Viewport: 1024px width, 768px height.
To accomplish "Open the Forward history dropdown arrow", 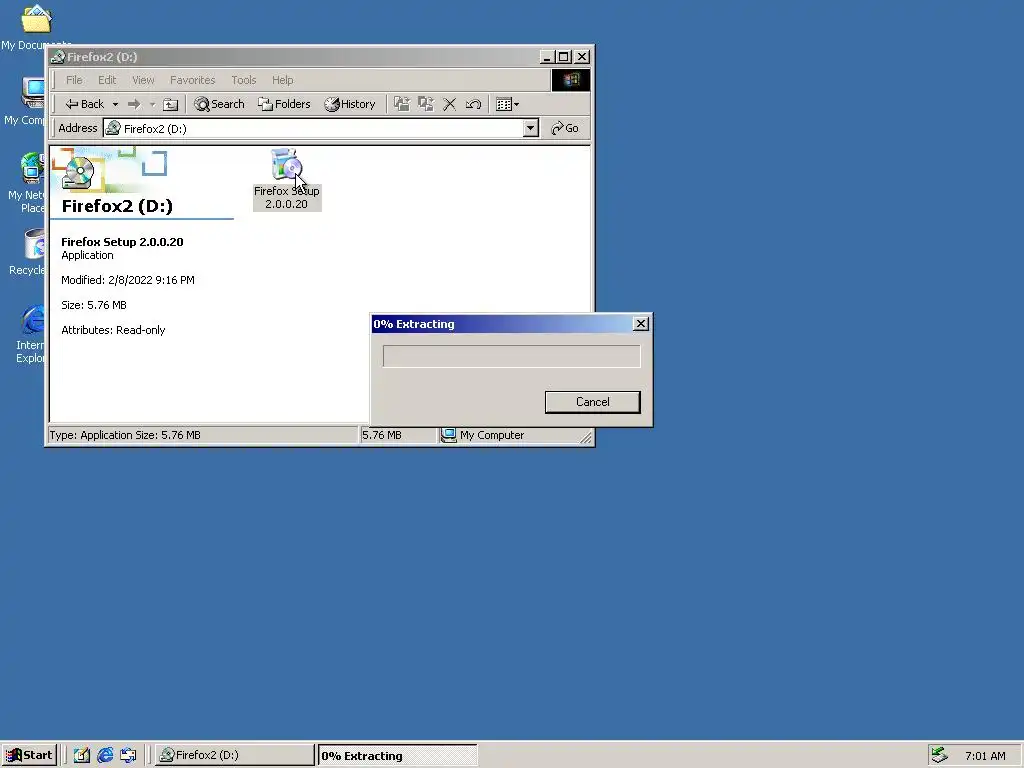I will [x=152, y=104].
